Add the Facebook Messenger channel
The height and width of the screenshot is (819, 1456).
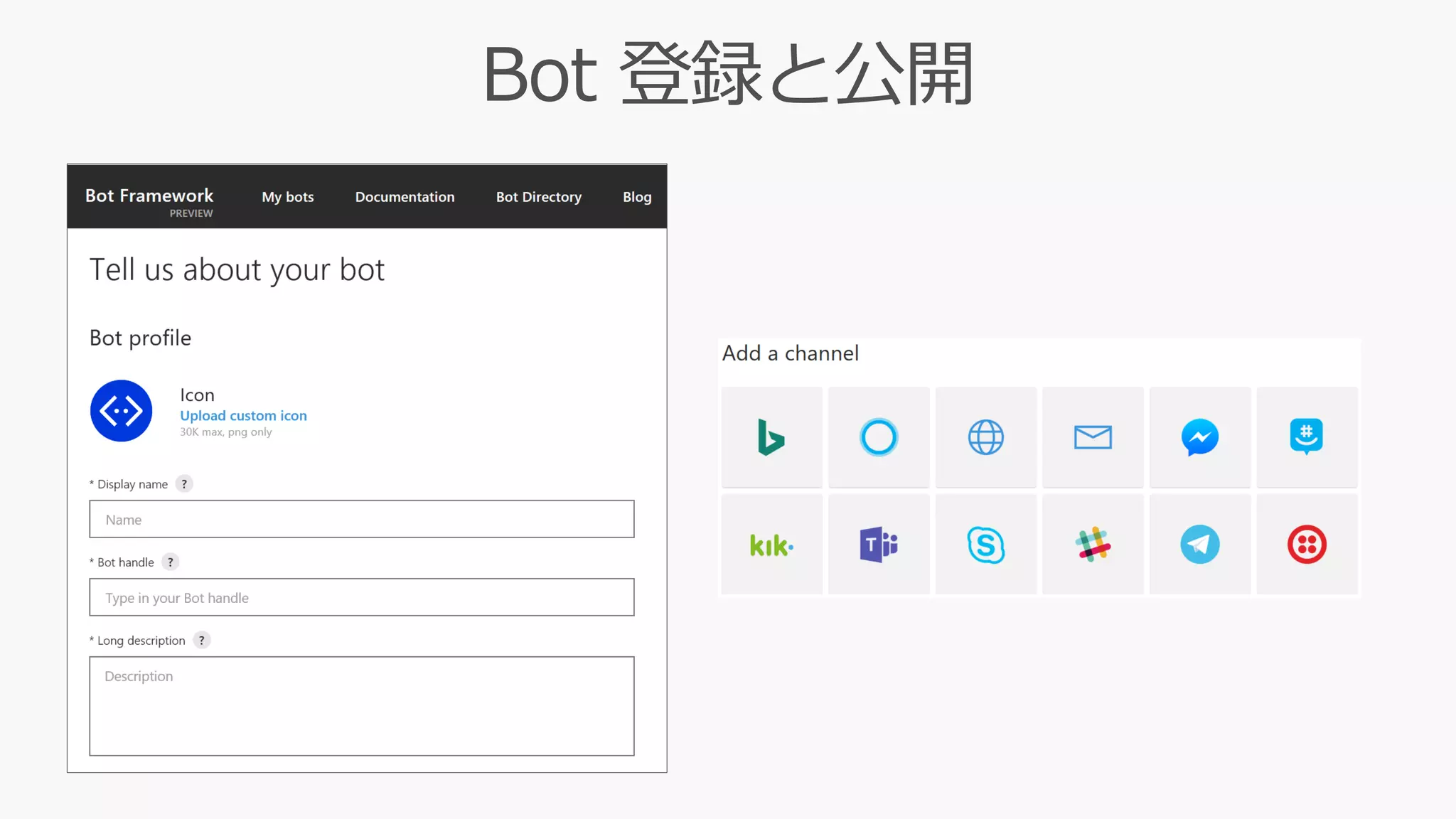pos(1200,437)
